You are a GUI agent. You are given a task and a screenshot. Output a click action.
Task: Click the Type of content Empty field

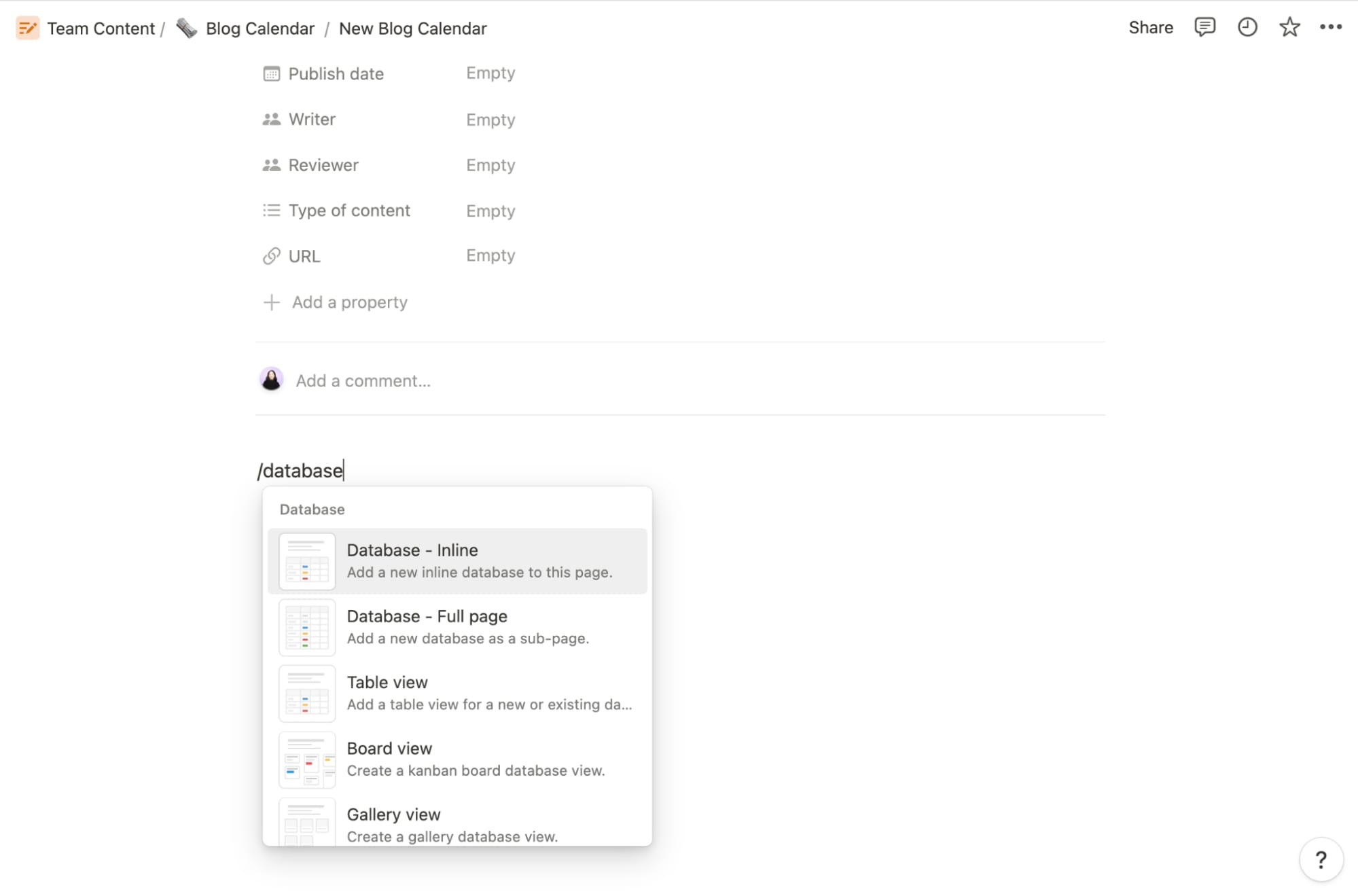(489, 210)
